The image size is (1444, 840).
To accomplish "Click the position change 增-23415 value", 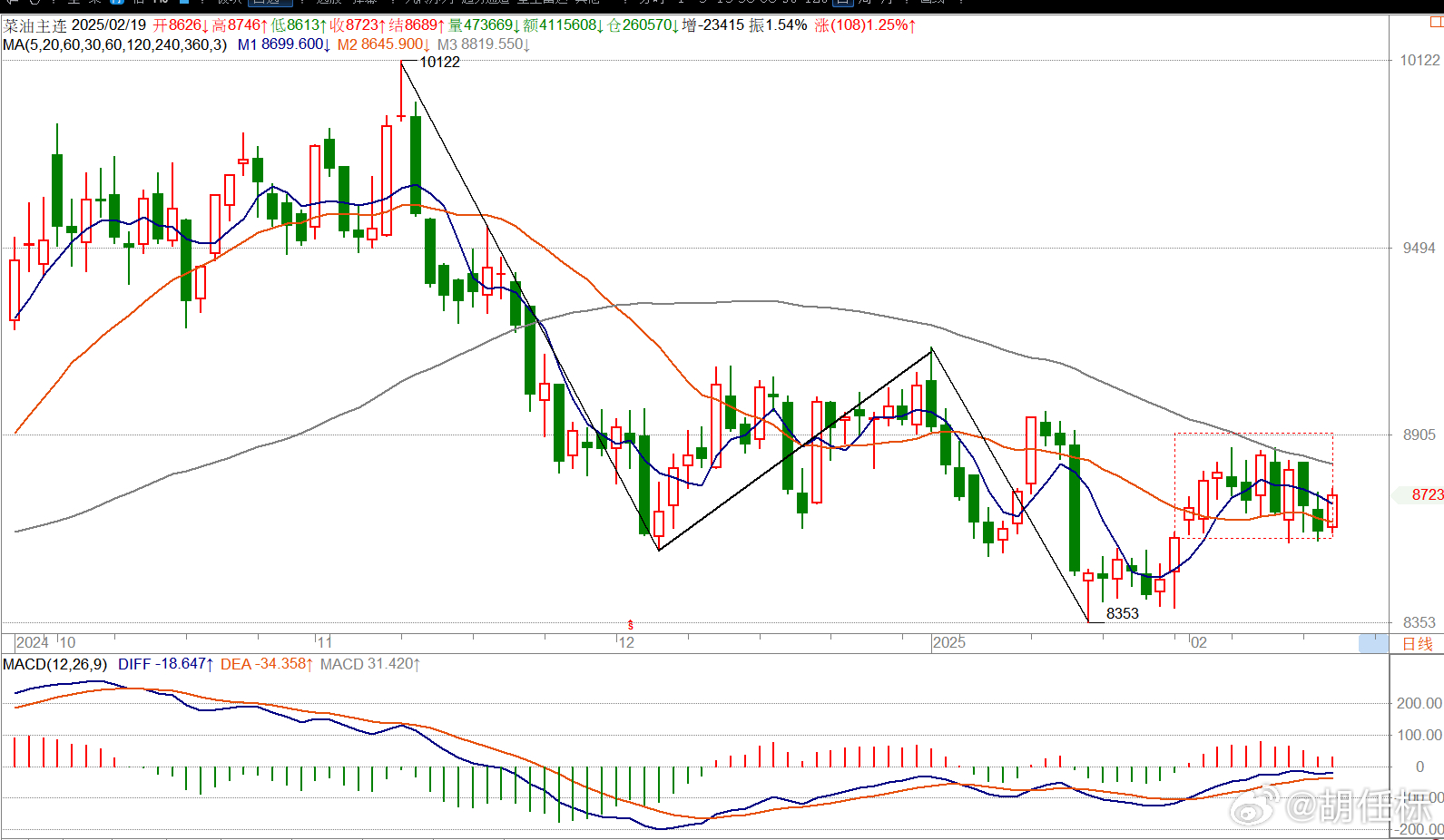I will coord(712,25).
